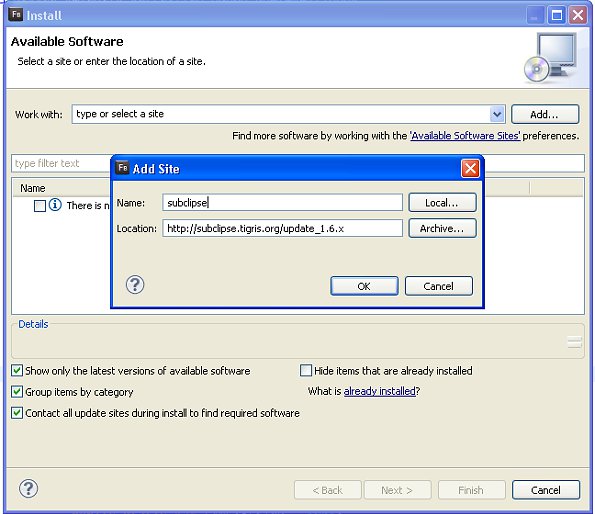Enable 'Hide items that are already installed'

[x=306, y=370]
